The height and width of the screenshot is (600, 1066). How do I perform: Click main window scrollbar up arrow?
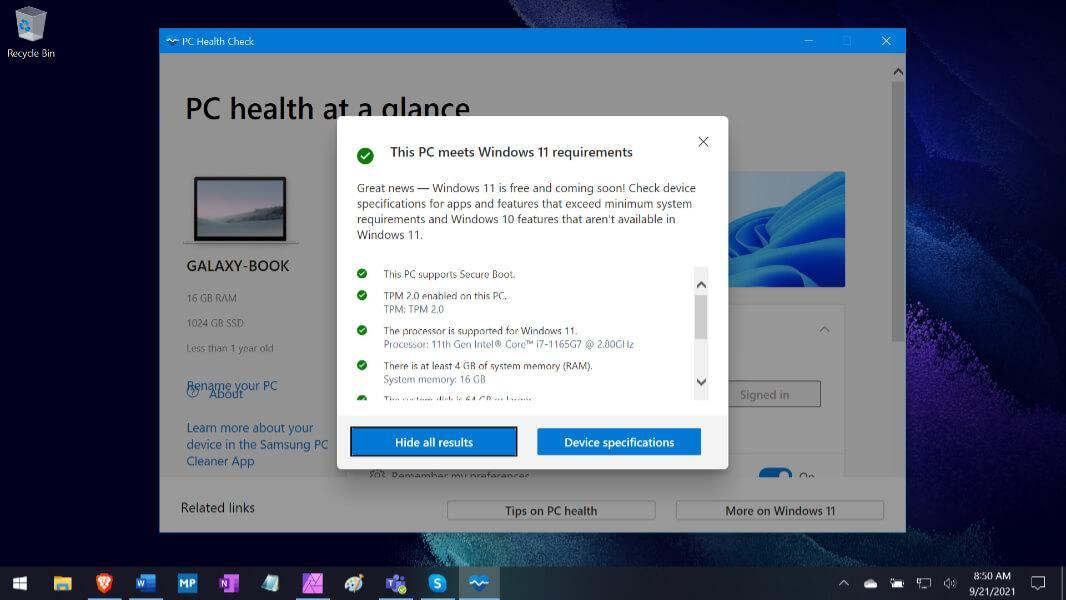click(898, 71)
